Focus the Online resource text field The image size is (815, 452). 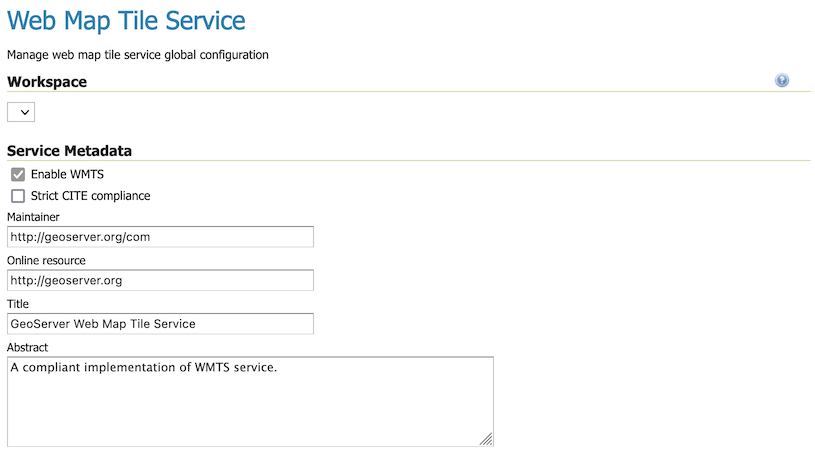tap(160, 280)
